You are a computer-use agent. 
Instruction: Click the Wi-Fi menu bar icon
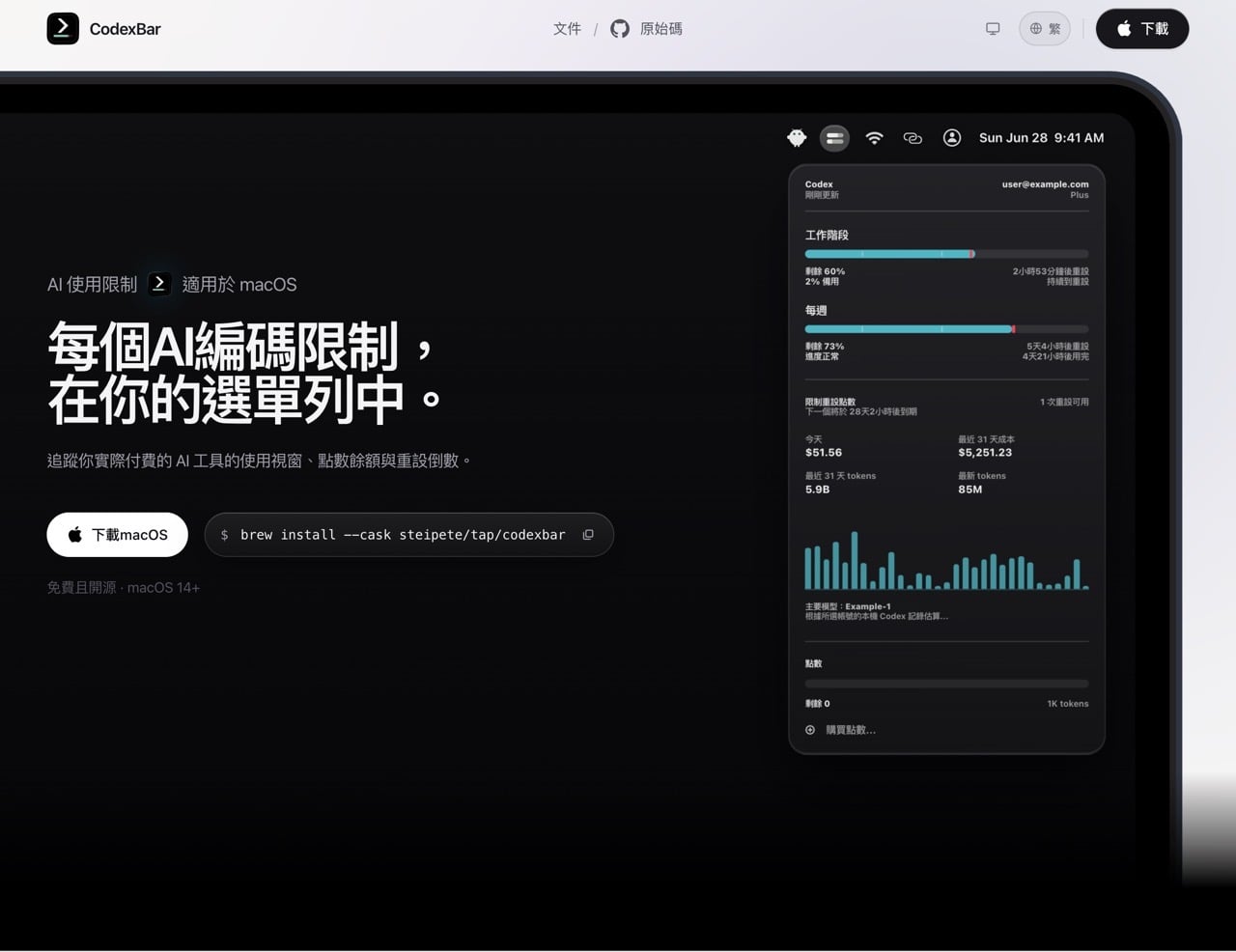[x=874, y=138]
